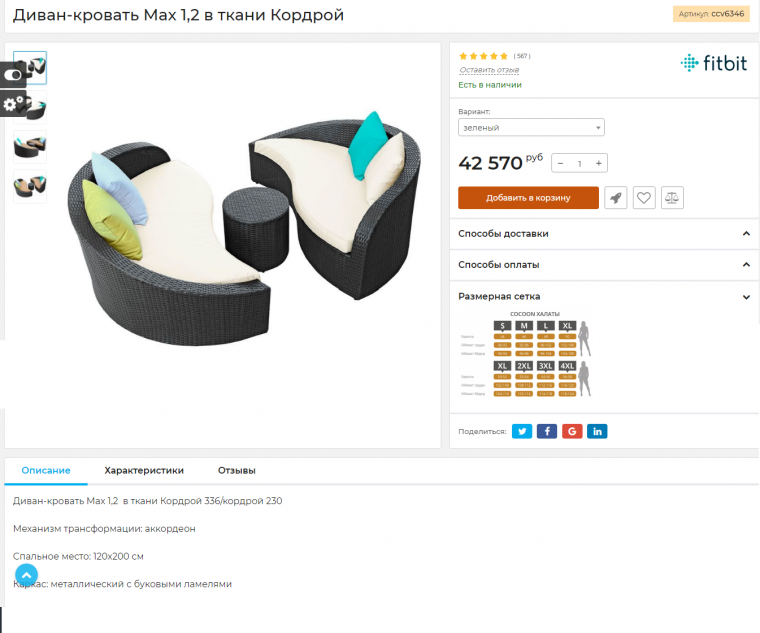
Task: Click Добавить в корзину button
Action: click(528, 198)
